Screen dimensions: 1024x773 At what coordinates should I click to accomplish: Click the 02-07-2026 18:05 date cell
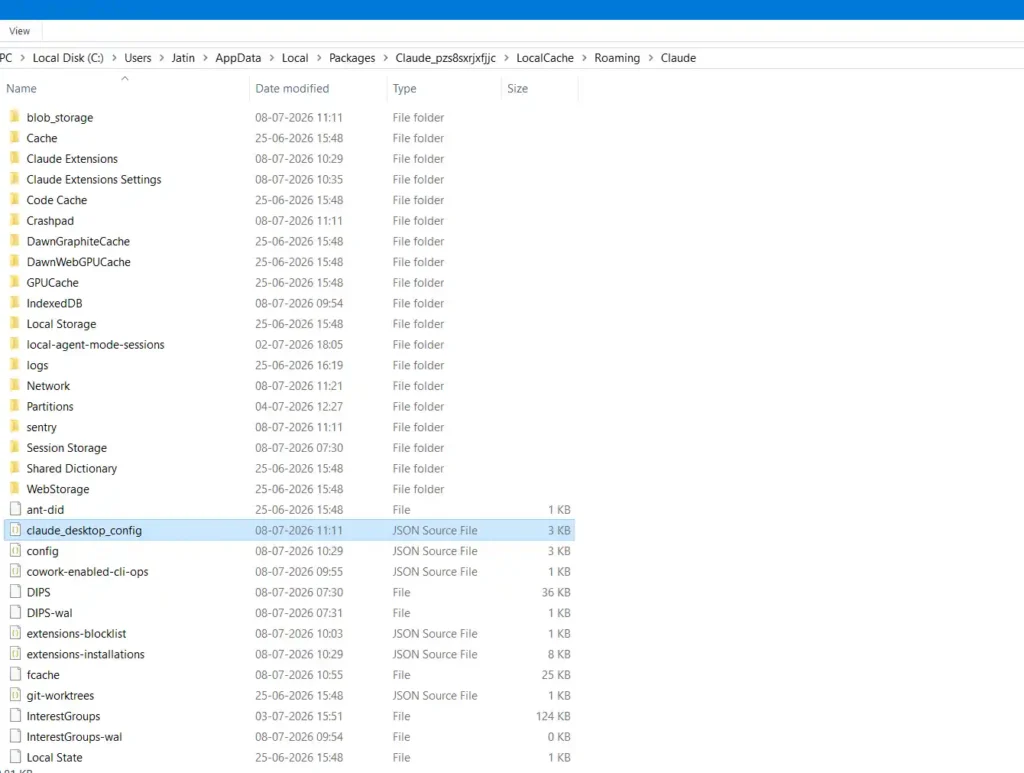pos(298,344)
